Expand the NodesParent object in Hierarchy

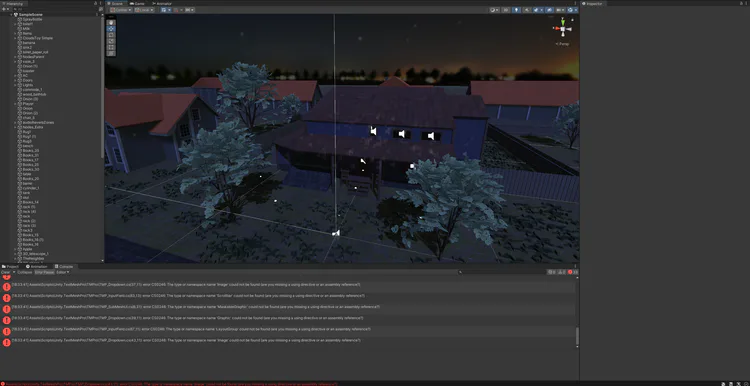click(16, 57)
